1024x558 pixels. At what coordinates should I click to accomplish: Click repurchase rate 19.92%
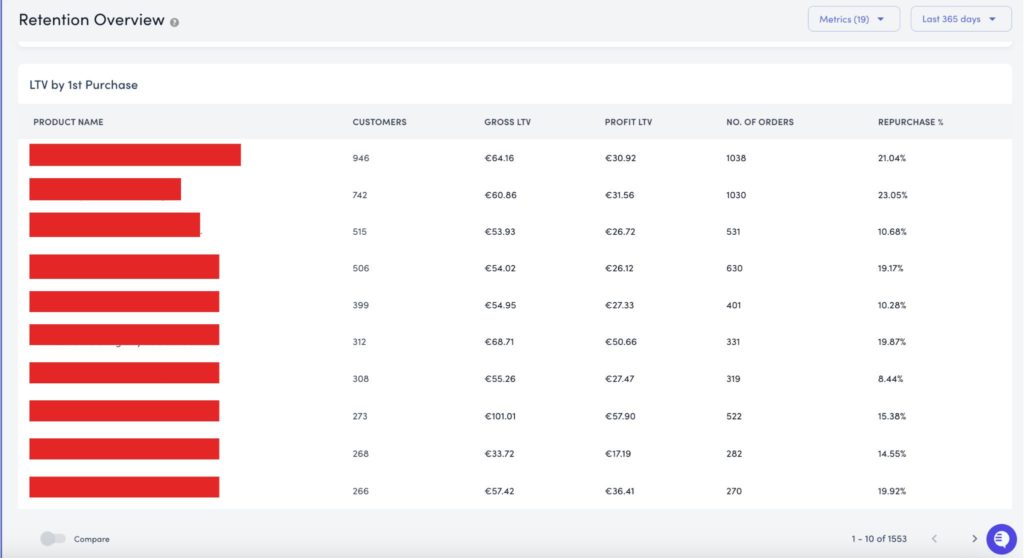[x=891, y=491]
